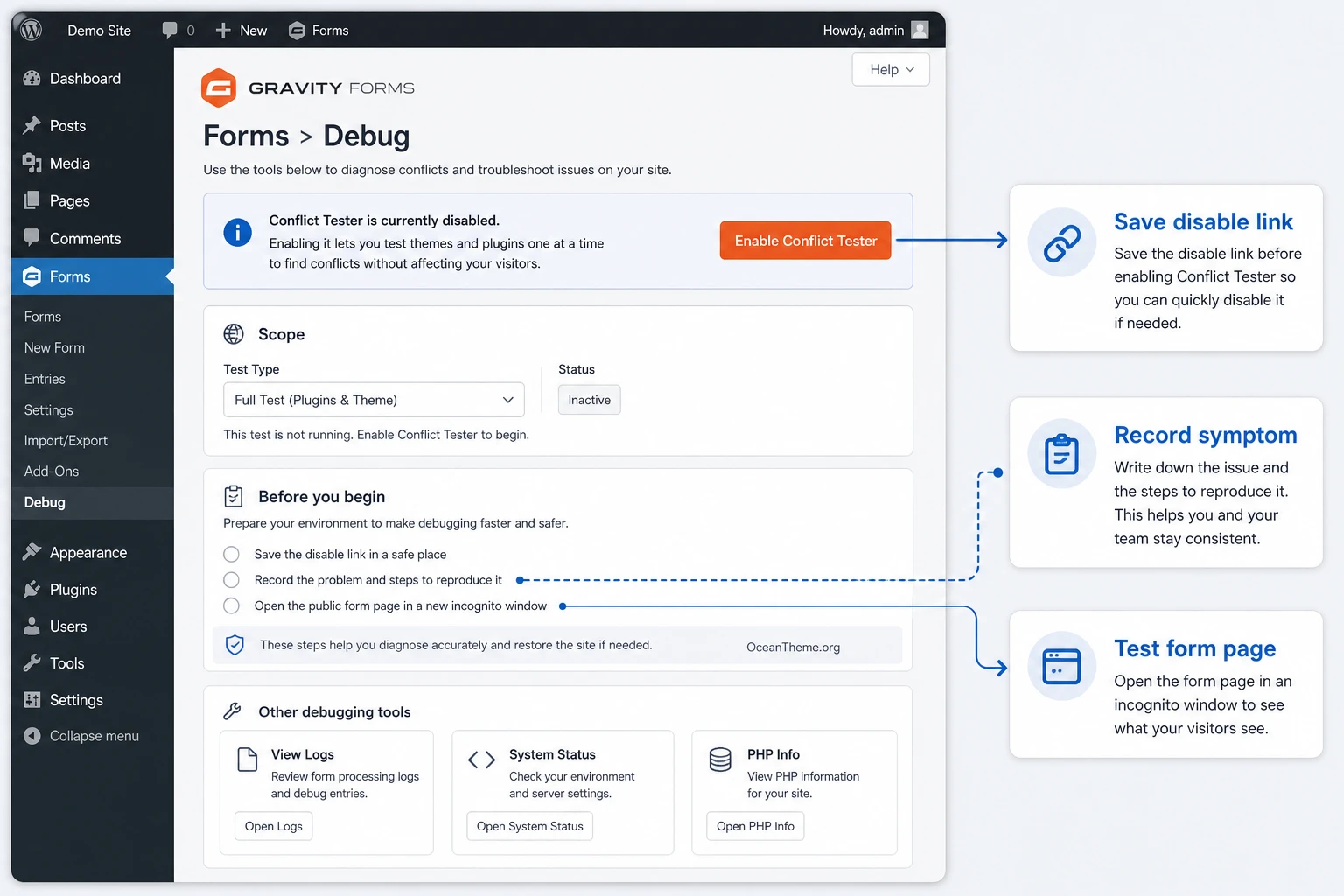The image size is (1344, 896).
Task: Click the Forms hexagon icon in sidebar
Action: (32, 276)
